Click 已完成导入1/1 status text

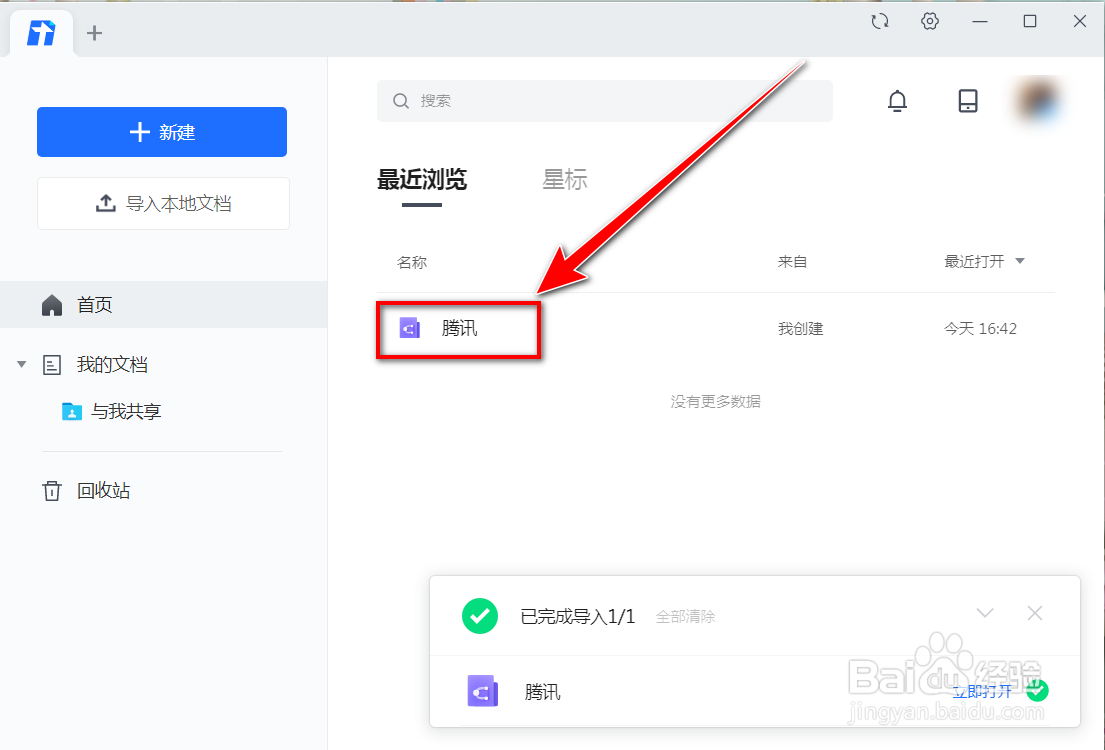tap(578, 617)
